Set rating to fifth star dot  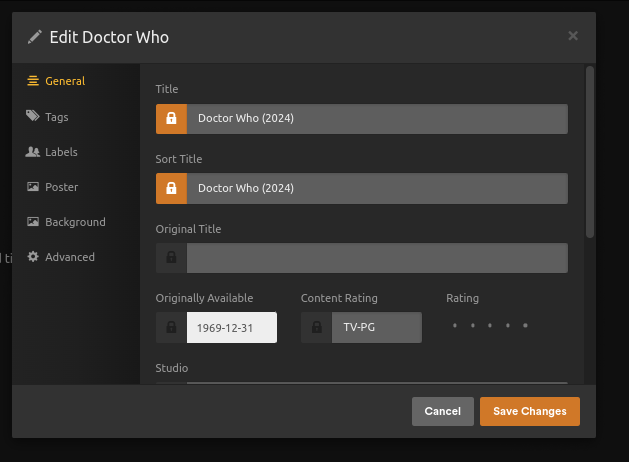pyautogui.click(x=525, y=325)
